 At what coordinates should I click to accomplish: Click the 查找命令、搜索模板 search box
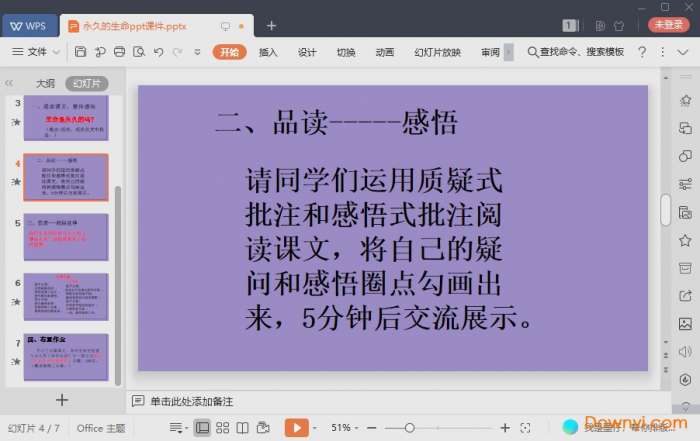(575, 52)
